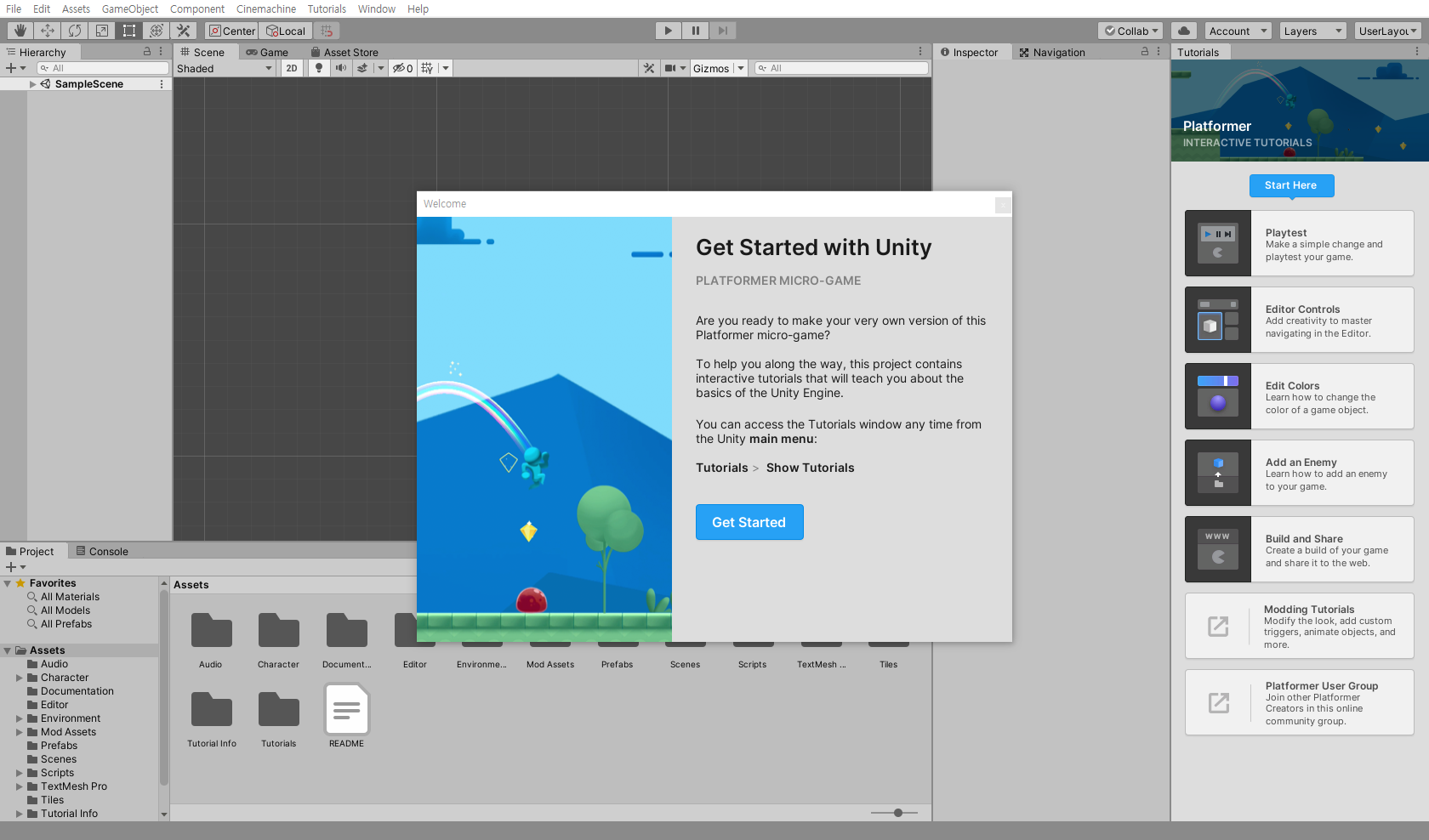Image resolution: width=1429 pixels, height=840 pixels.
Task: Click Hierarchy create plus button
Action: click(x=11, y=68)
